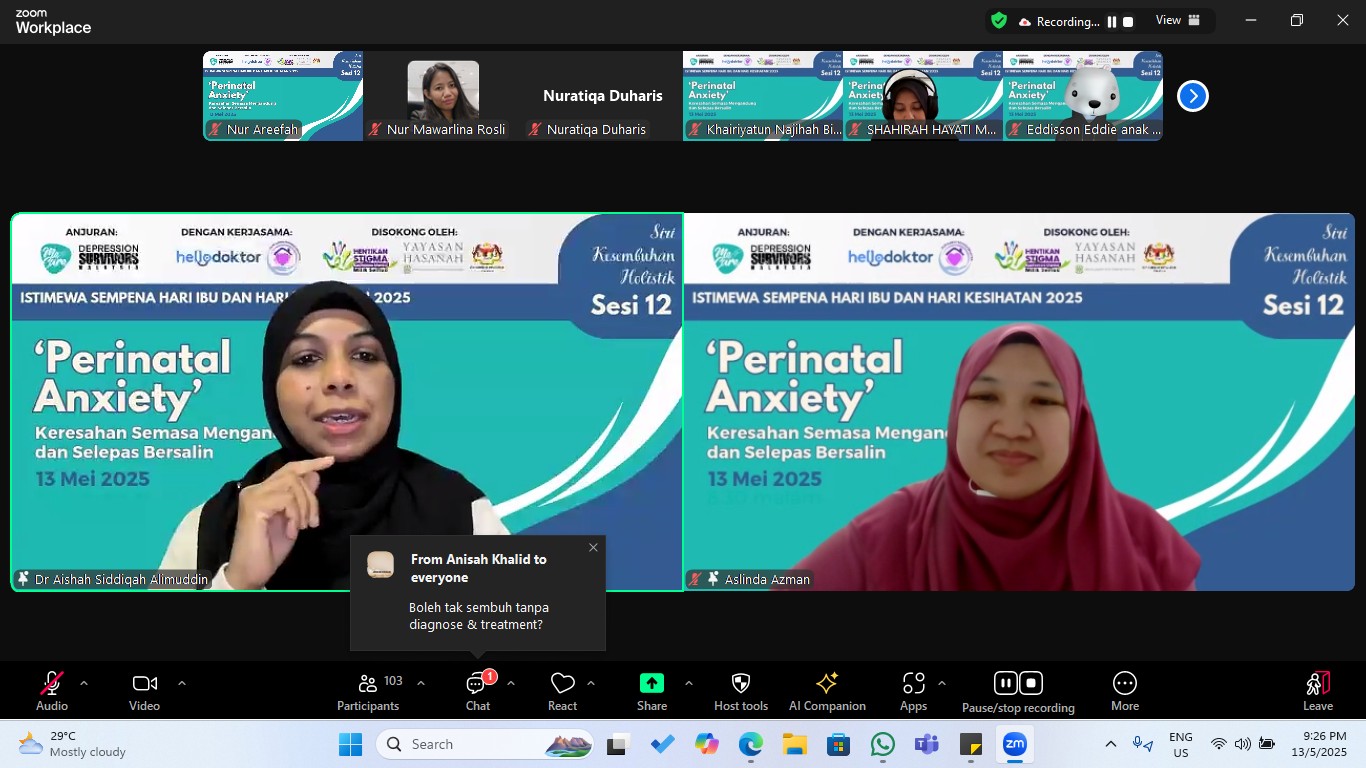Check the battery status icon
The height and width of the screenshot is (768, 1366).
coord(1267,744)
